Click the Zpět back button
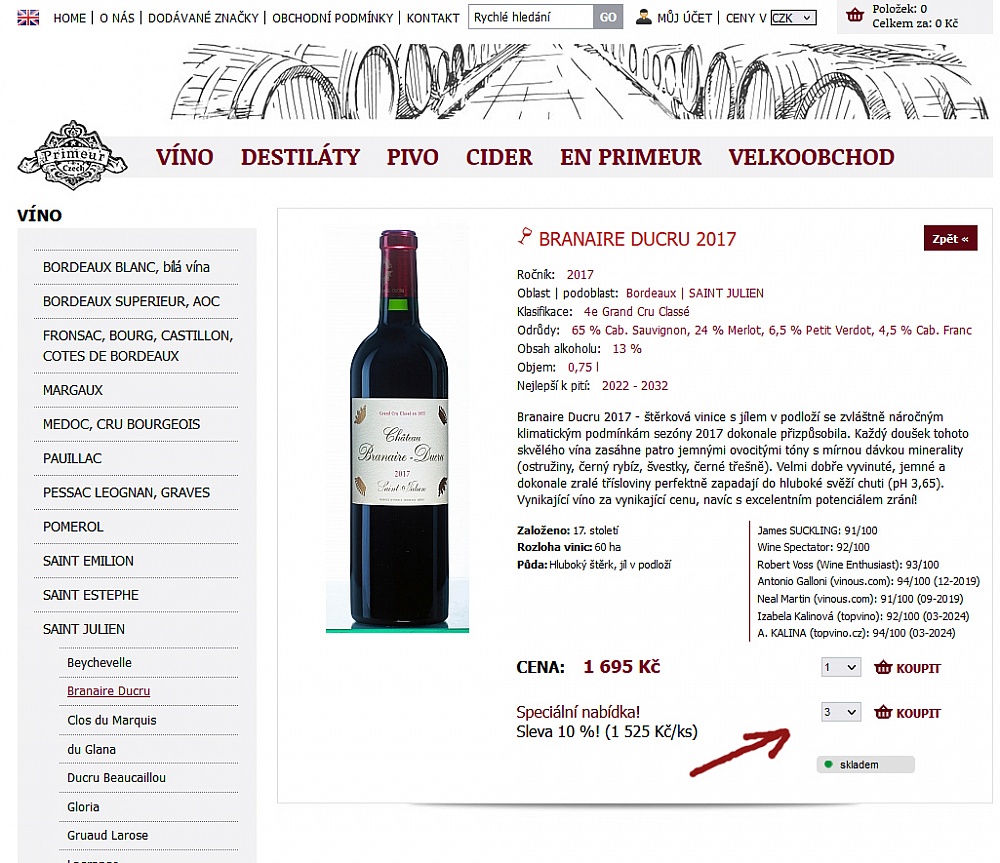This screenshot has width=1000, height=863. [x=950, y=239]
